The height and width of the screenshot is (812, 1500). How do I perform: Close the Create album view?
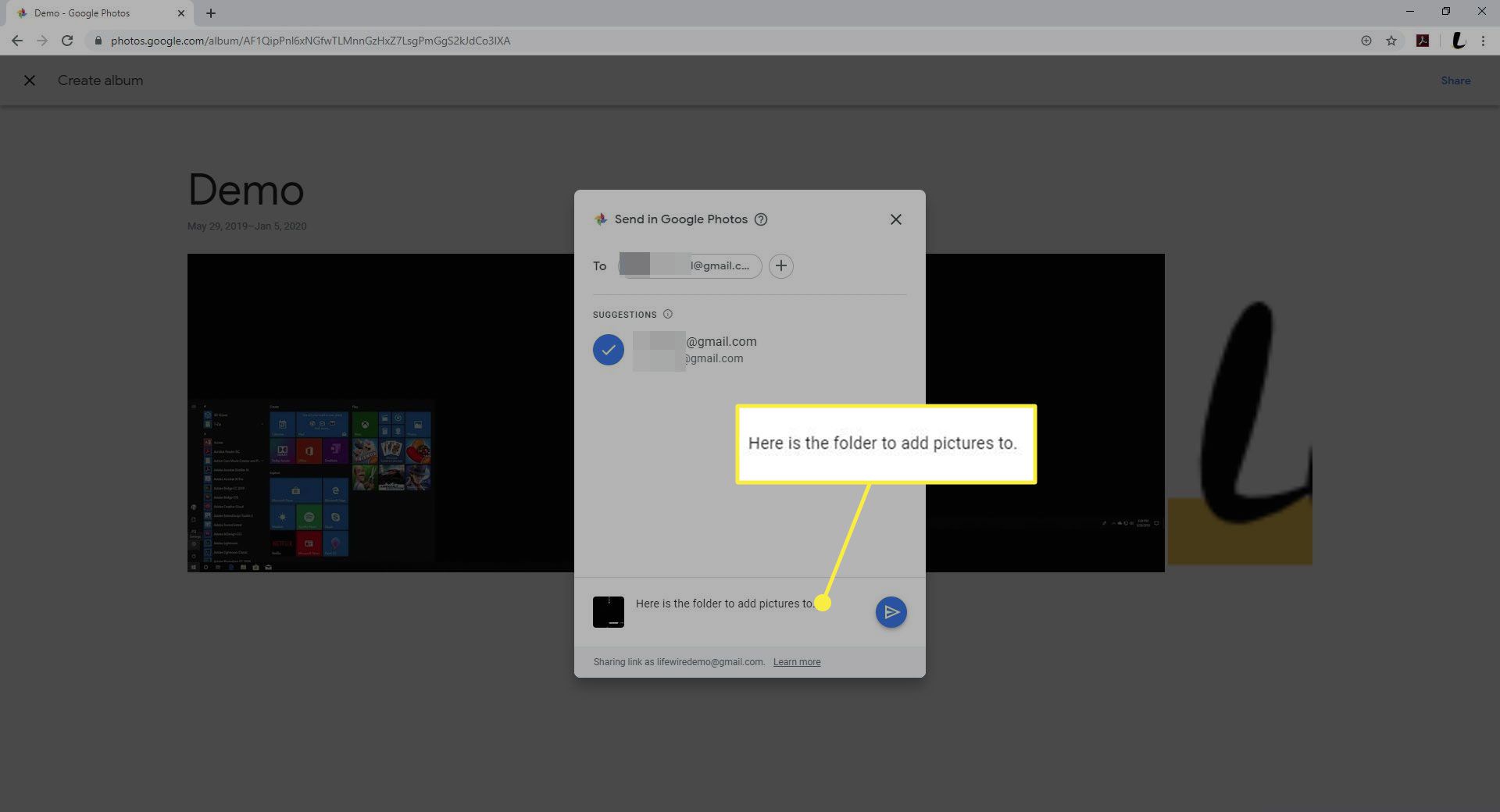[x=30, y=80]
